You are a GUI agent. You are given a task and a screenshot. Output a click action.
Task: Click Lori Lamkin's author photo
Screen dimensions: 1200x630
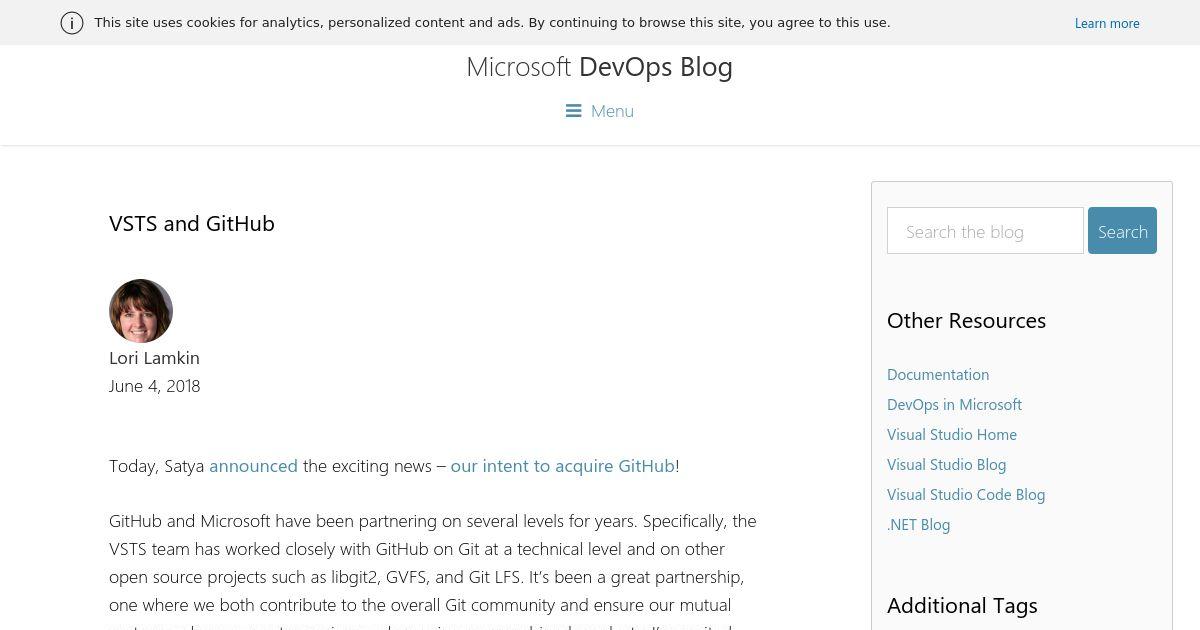point(141,311)
